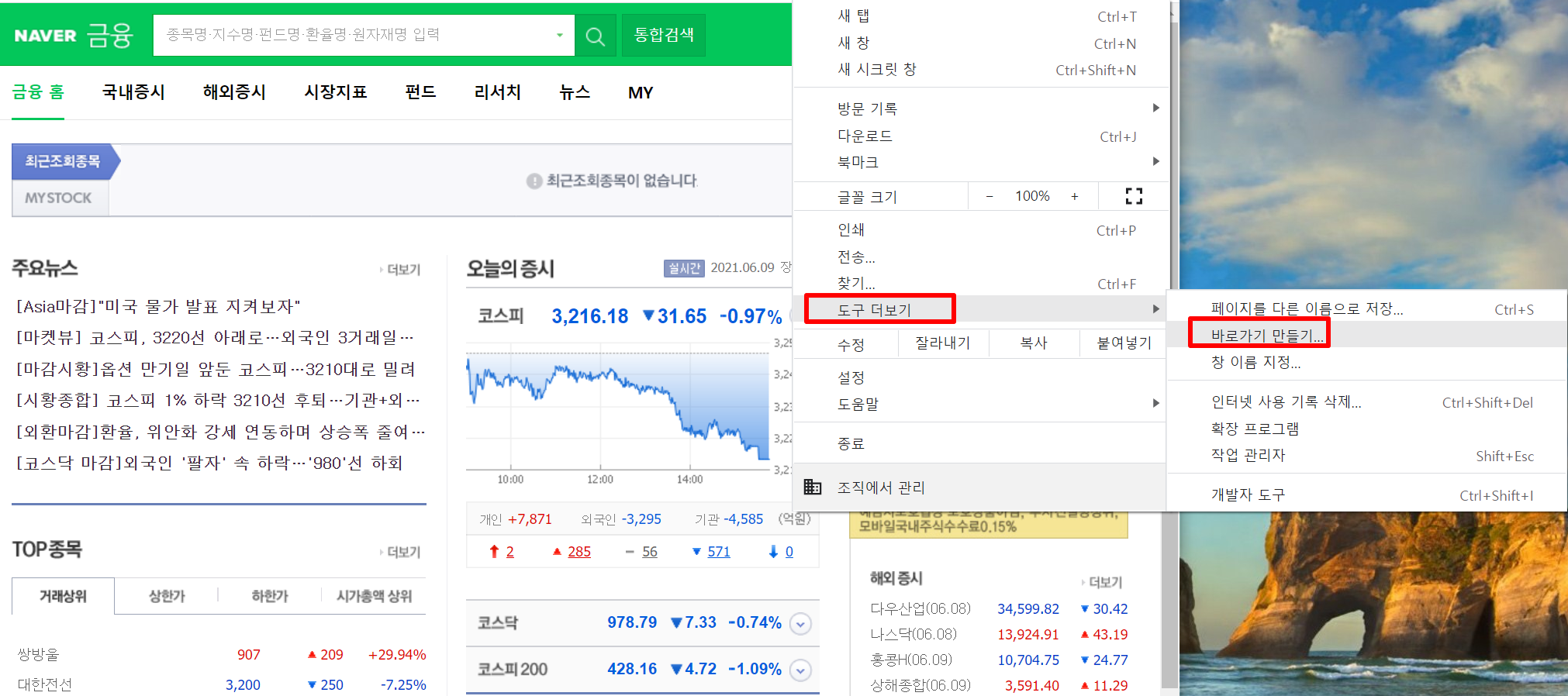
Task: Open the 뉴스 nav tab
Action: point(575,92)
